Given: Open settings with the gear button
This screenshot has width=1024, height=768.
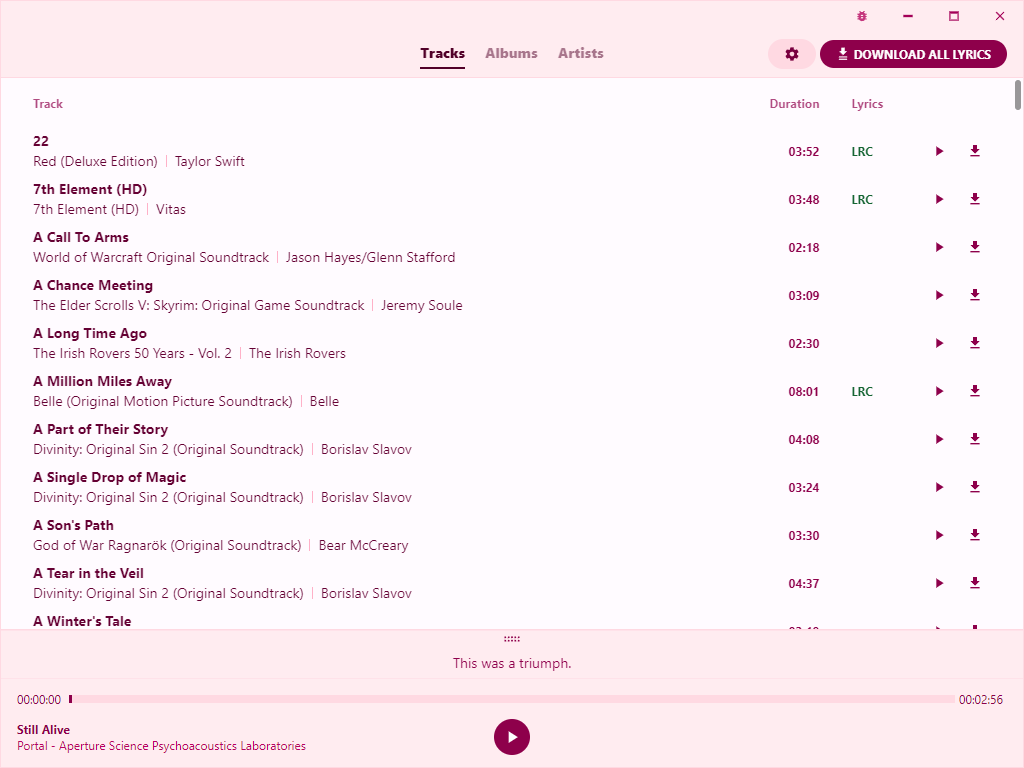Looking at the screenshot, I should [792, 54].
